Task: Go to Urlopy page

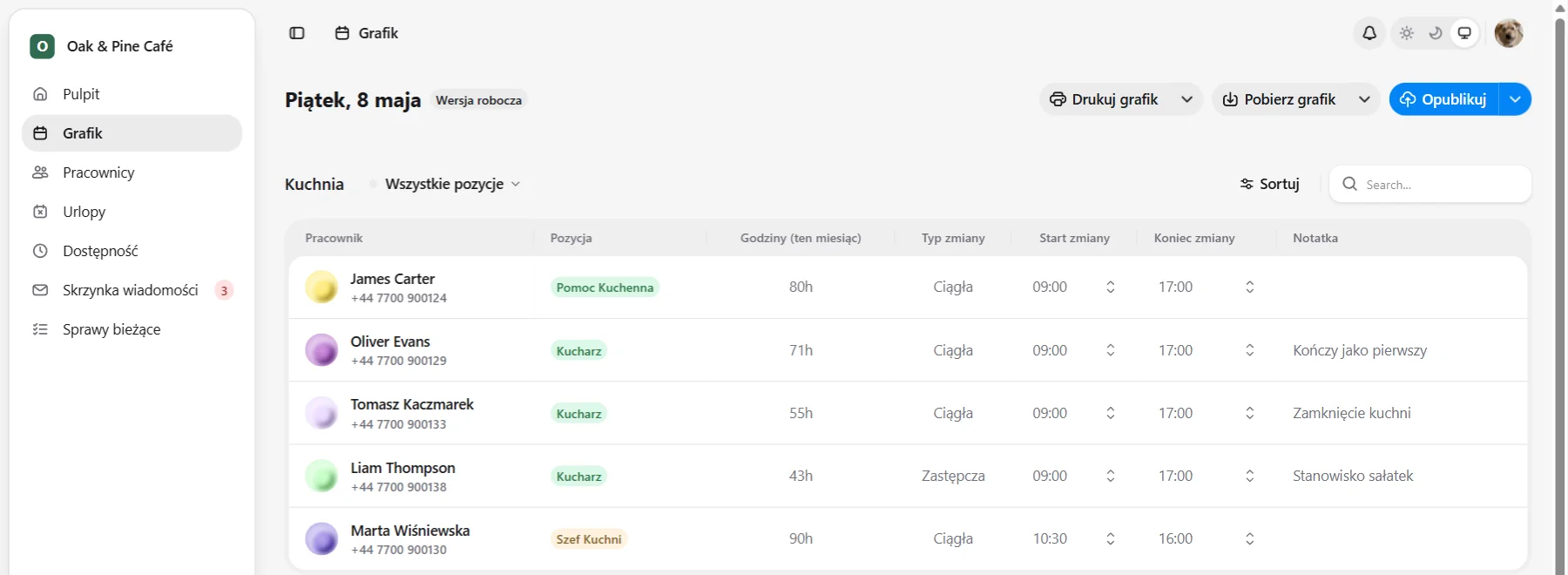Action: click(x=132, y=212)
